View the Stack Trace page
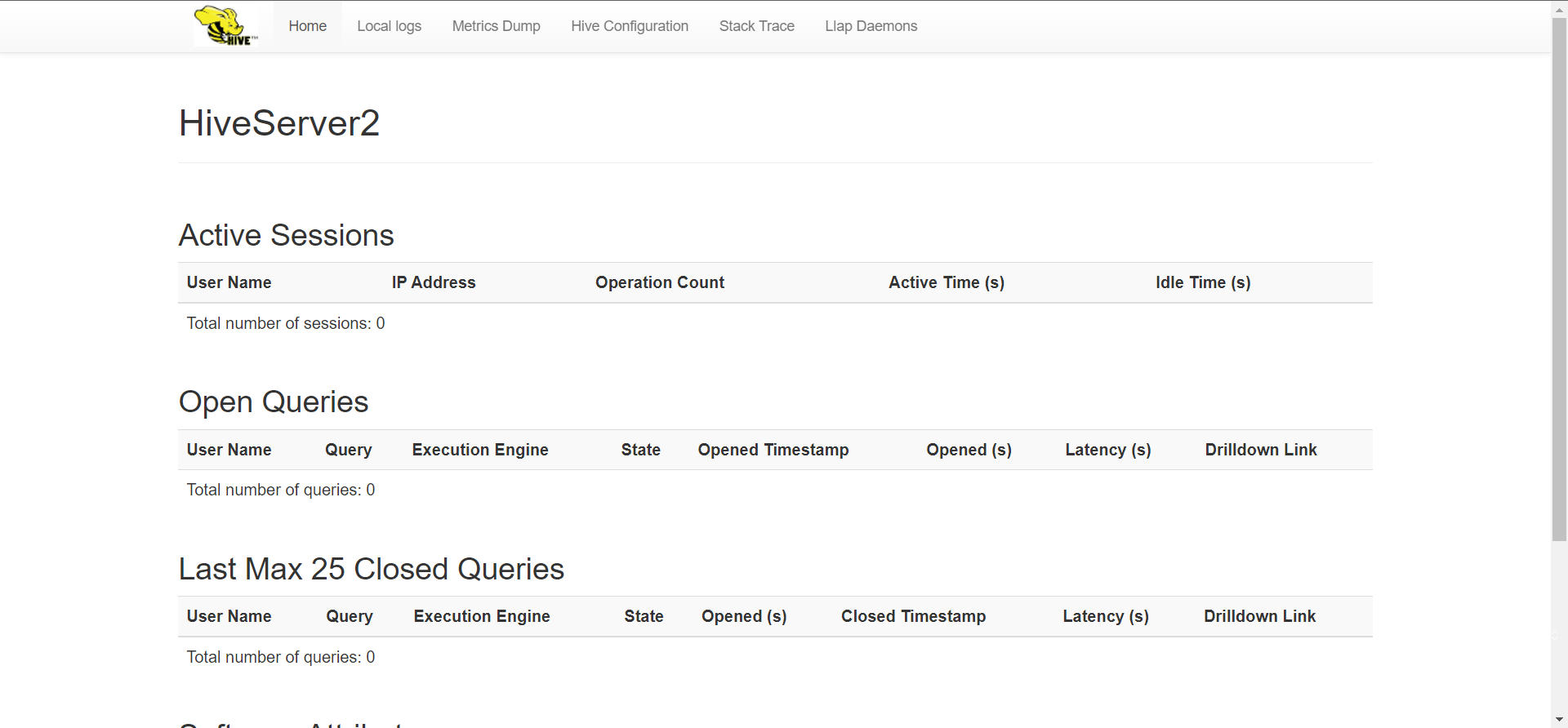1568x728 pixels. click(x=757, y=26)
